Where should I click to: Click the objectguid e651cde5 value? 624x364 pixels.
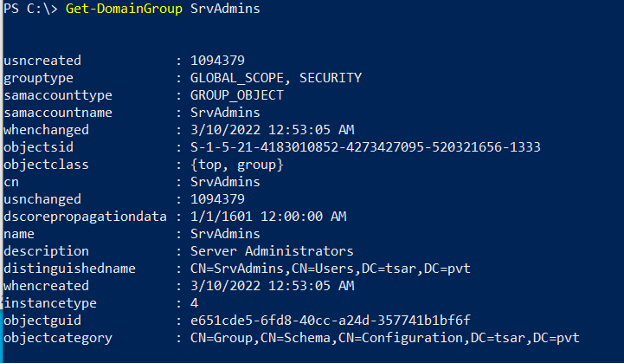(330, 320)
